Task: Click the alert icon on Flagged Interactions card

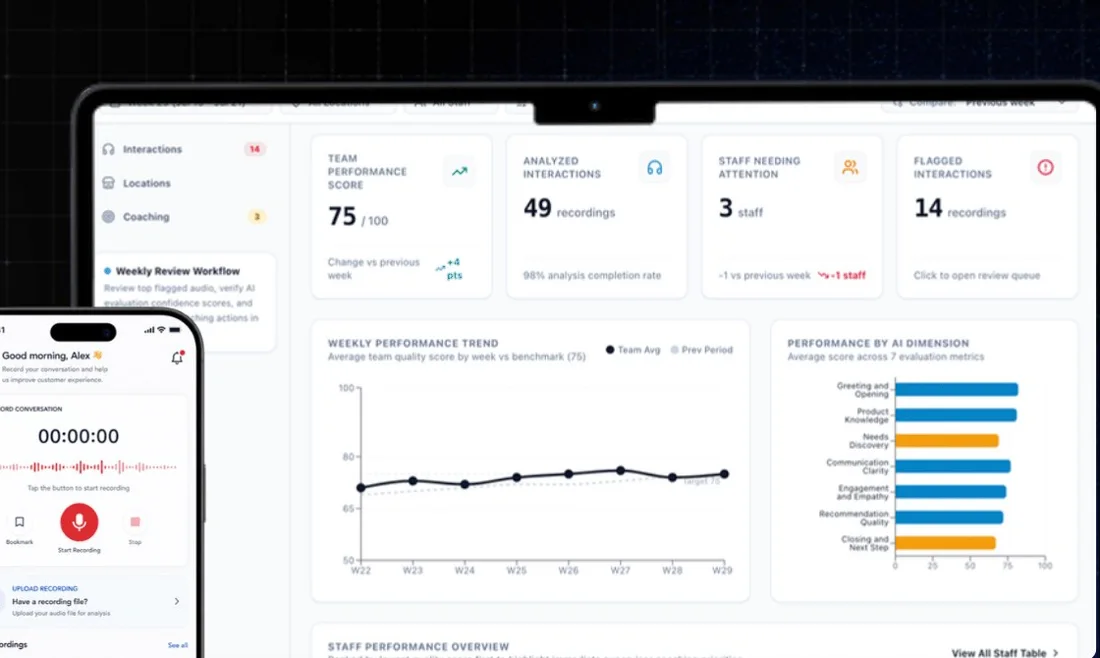Action: tap(1045, 167)
